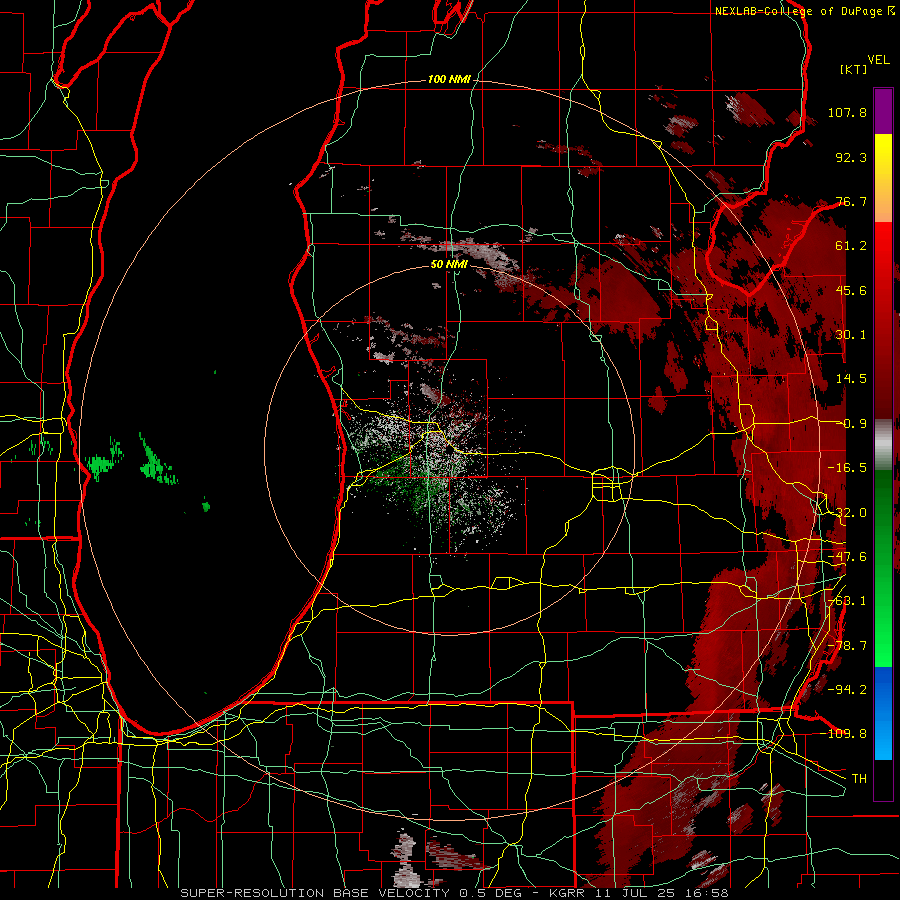Select the -78.7 legend value

pyautogui.click(x=847, y=646)
